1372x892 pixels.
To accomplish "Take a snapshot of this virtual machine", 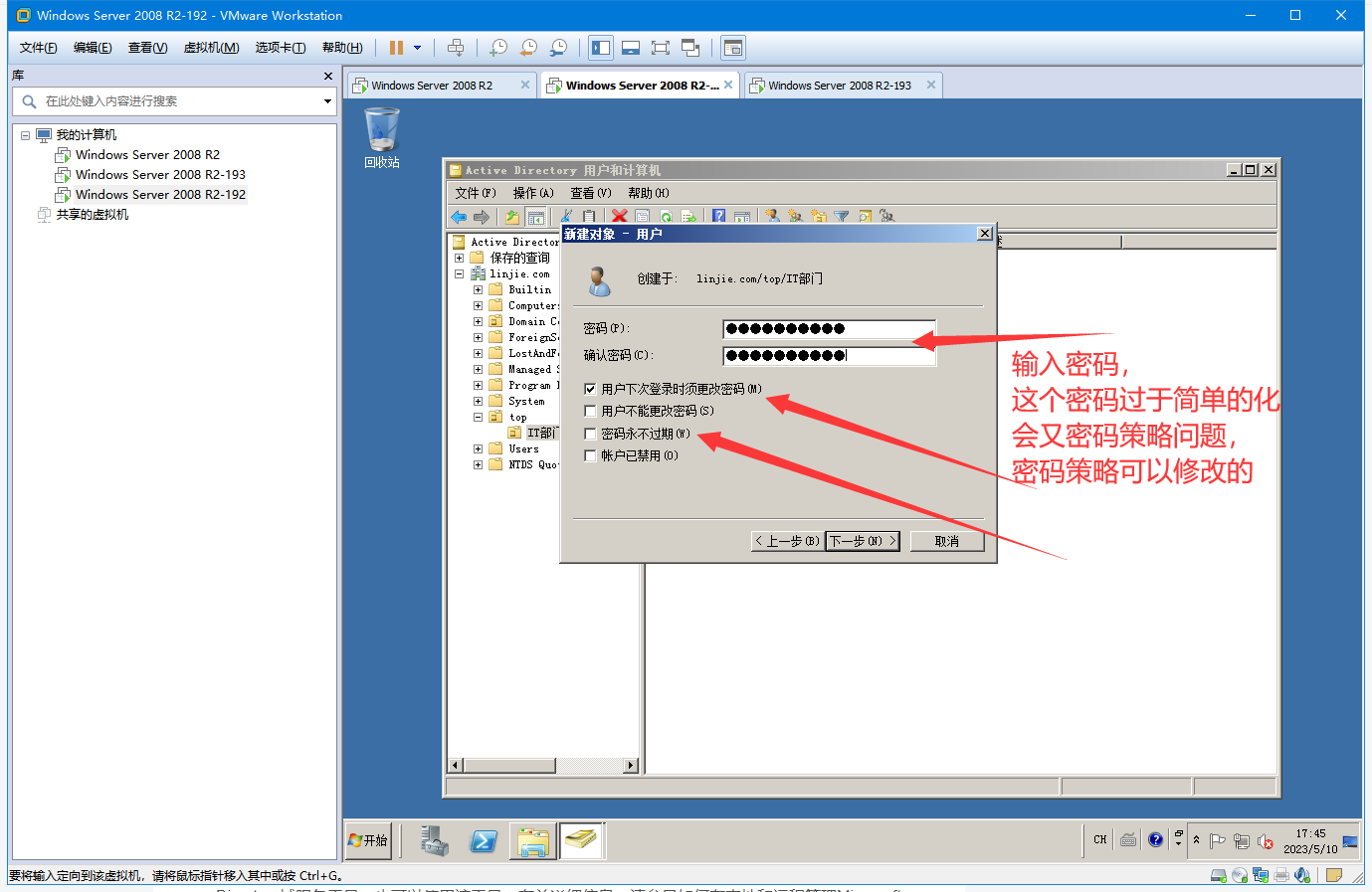I will pyautogui.click(x=498, y=48).
